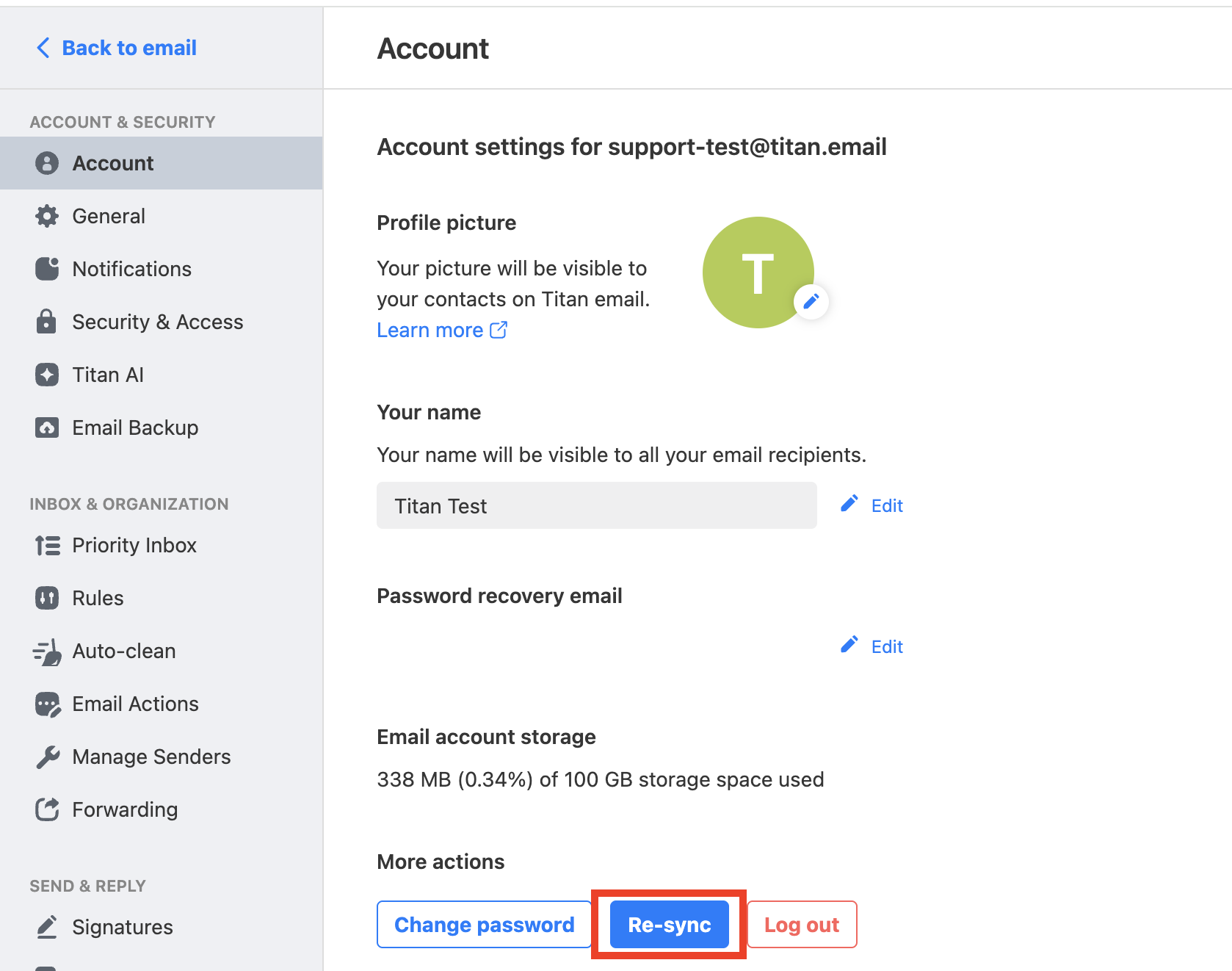The height and width of the screenshot is (971, 1232).
Task: Click the 'Password recovery email' heading
Action: pyautogui.click(x=499, y=596)
